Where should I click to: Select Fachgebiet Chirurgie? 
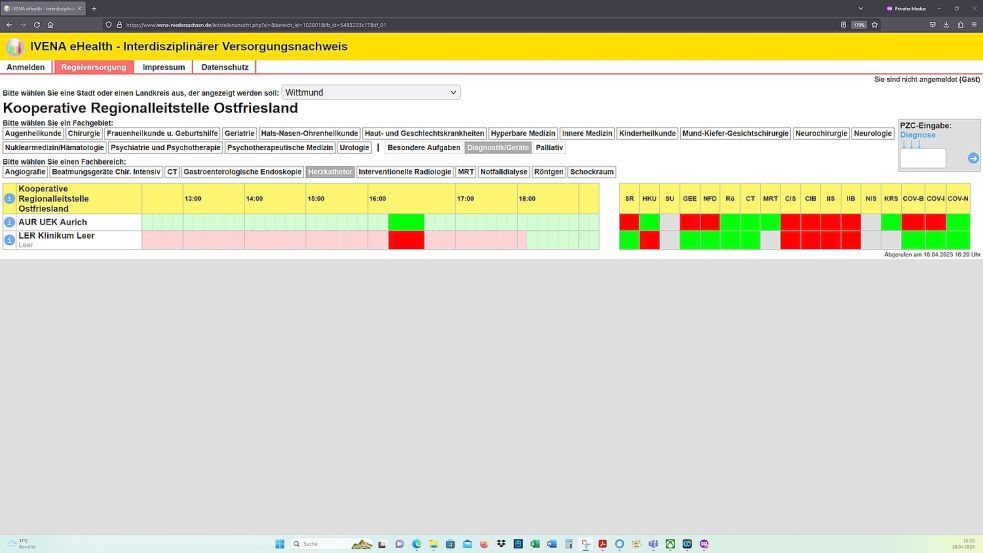click(x=84, y=133)
